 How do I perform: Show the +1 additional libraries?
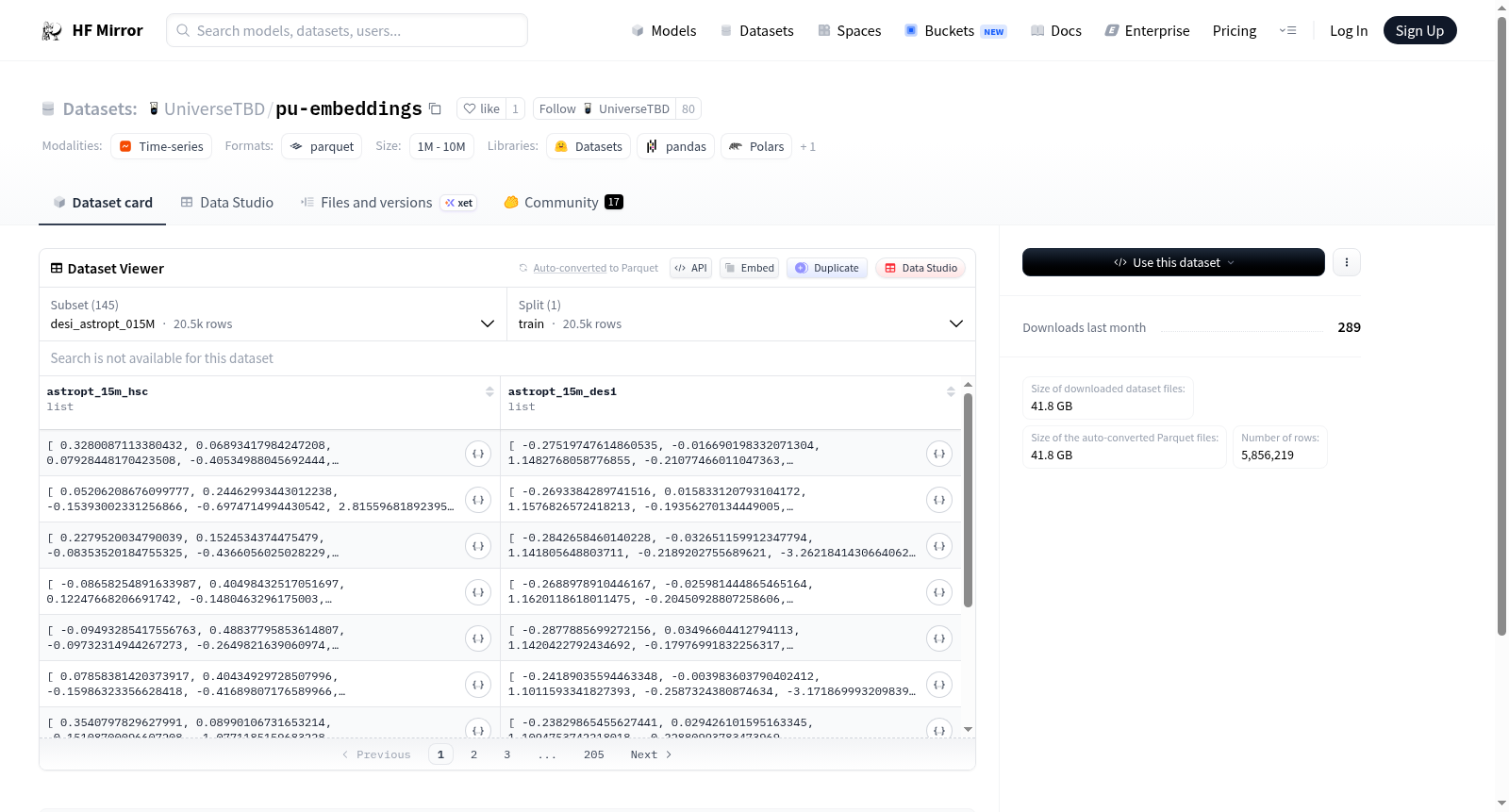coord(807,147)
